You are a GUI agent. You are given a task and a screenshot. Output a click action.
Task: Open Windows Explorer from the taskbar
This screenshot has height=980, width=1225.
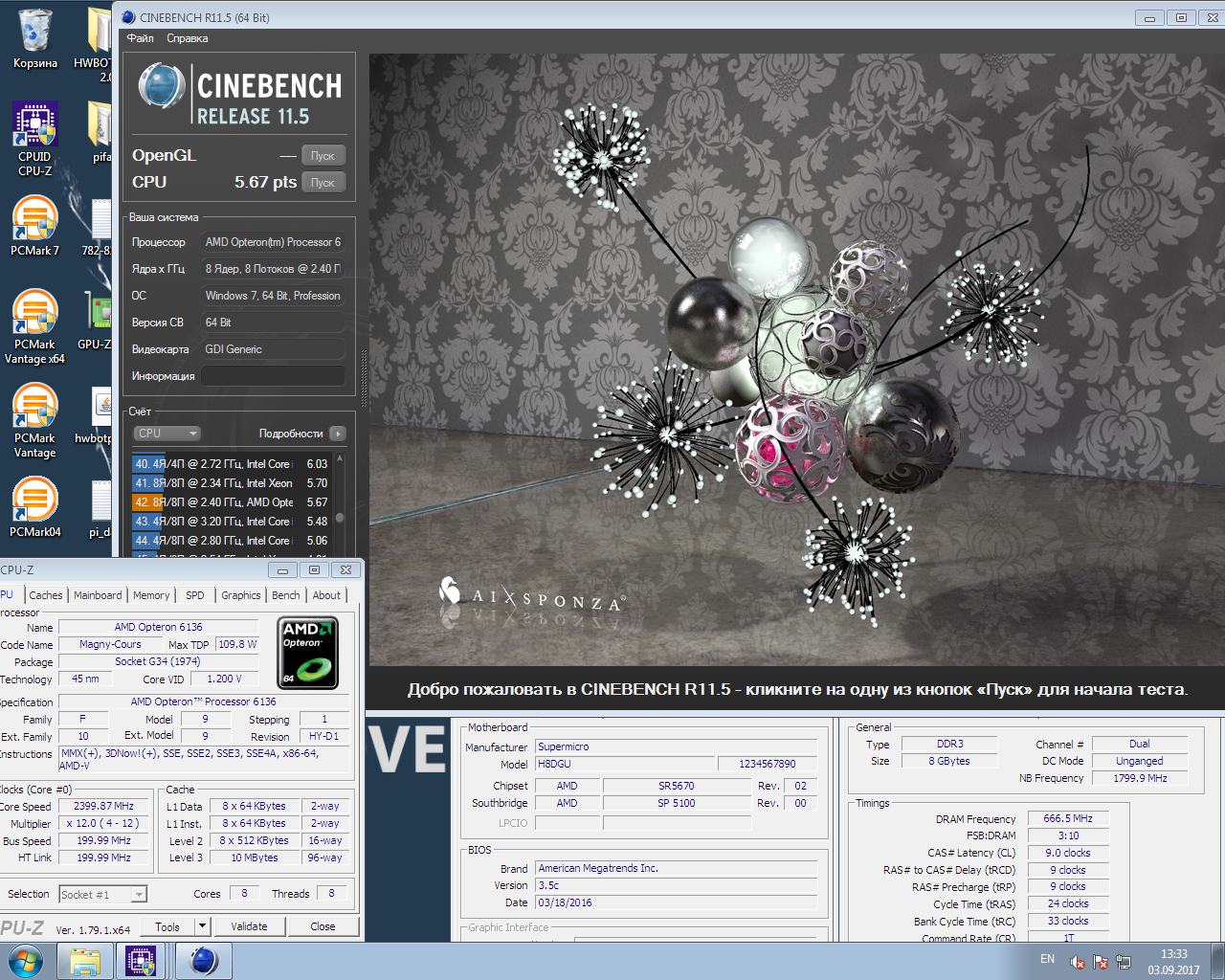point(85,961)
